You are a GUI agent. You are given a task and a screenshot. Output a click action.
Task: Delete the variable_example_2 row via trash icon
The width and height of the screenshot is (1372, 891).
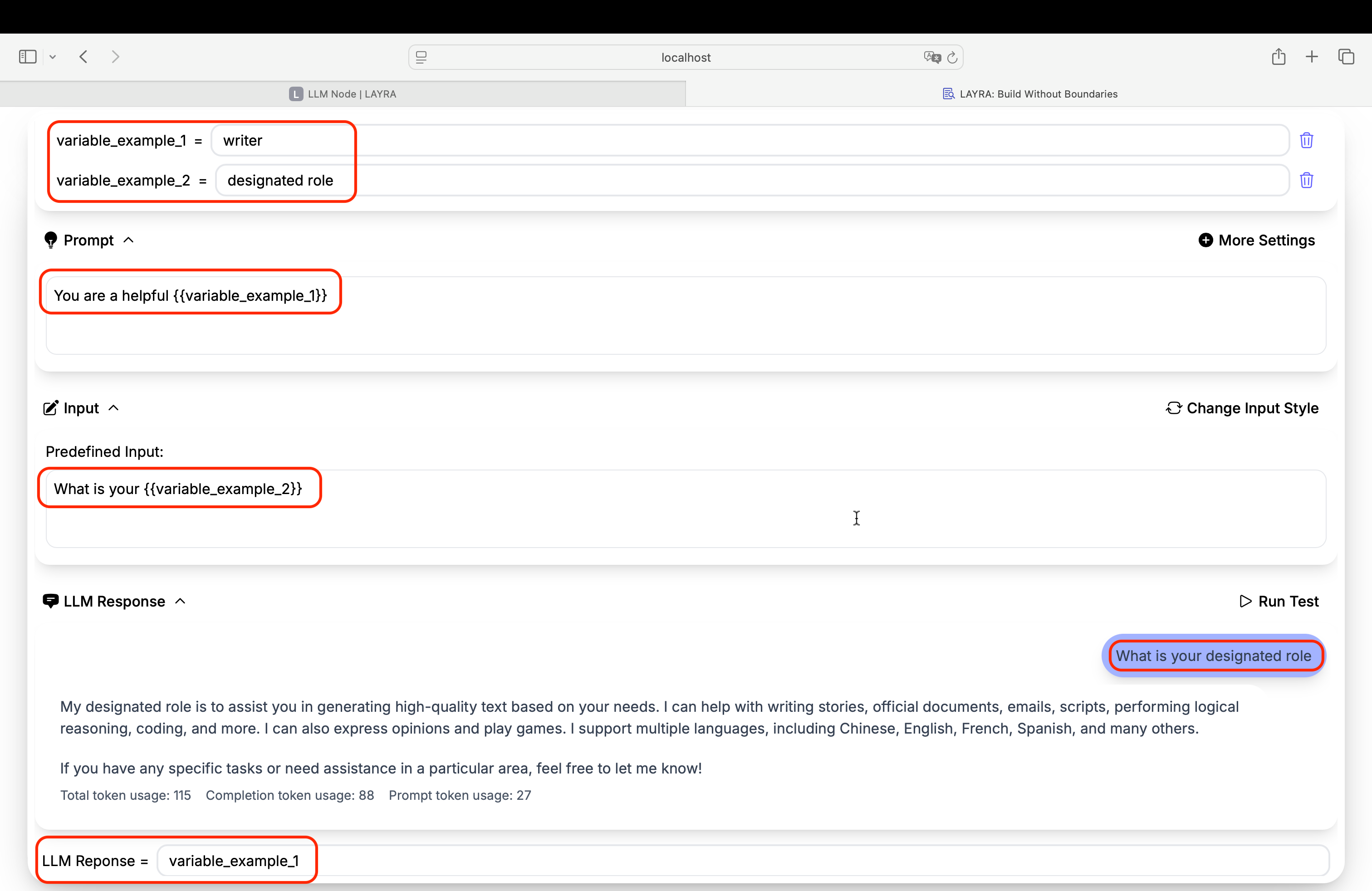1306,181
